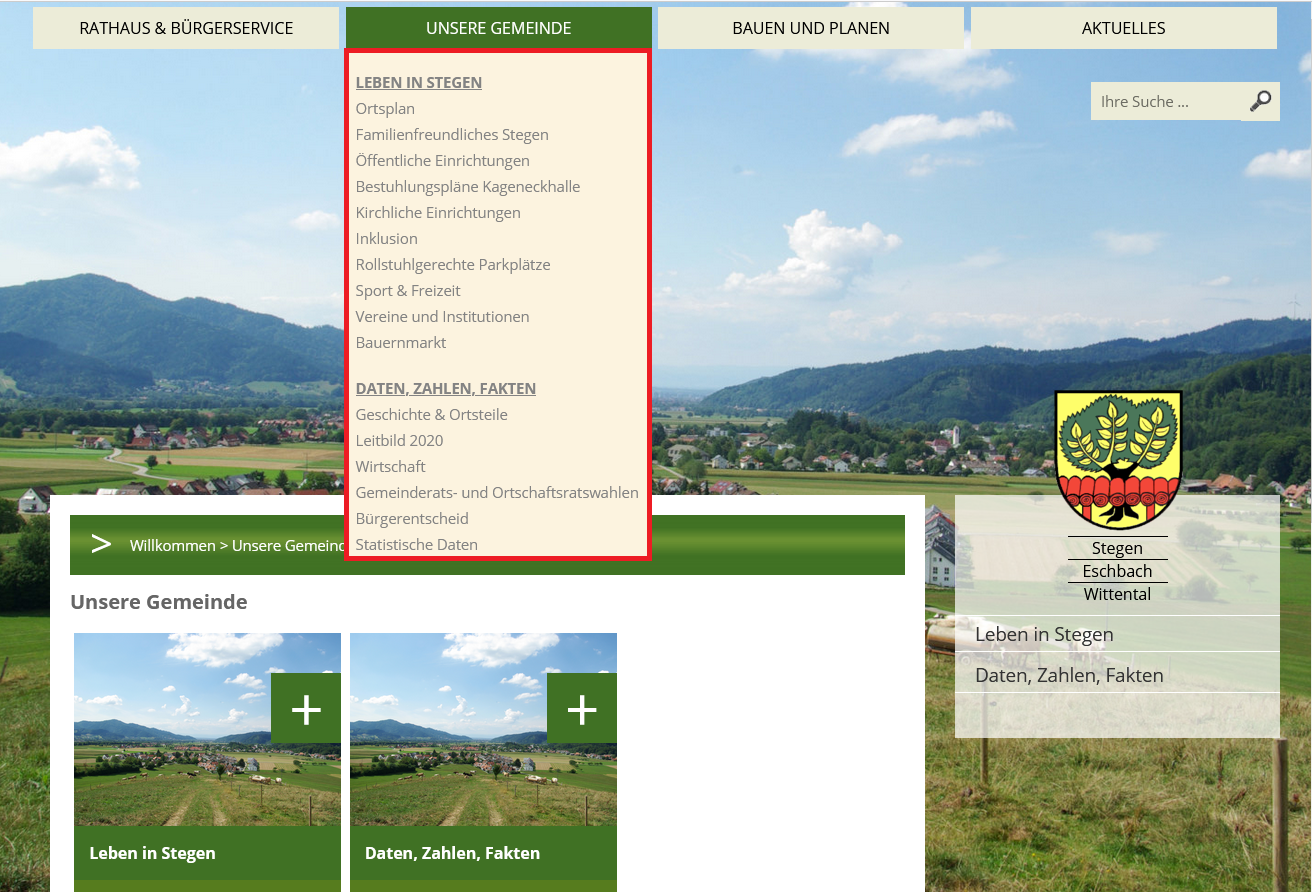This screenshot has width=1312, height=892.
Task: Expand the plus icon on Leben in Stegen tile
Action: pyautogui.click(x=306, y=709)
